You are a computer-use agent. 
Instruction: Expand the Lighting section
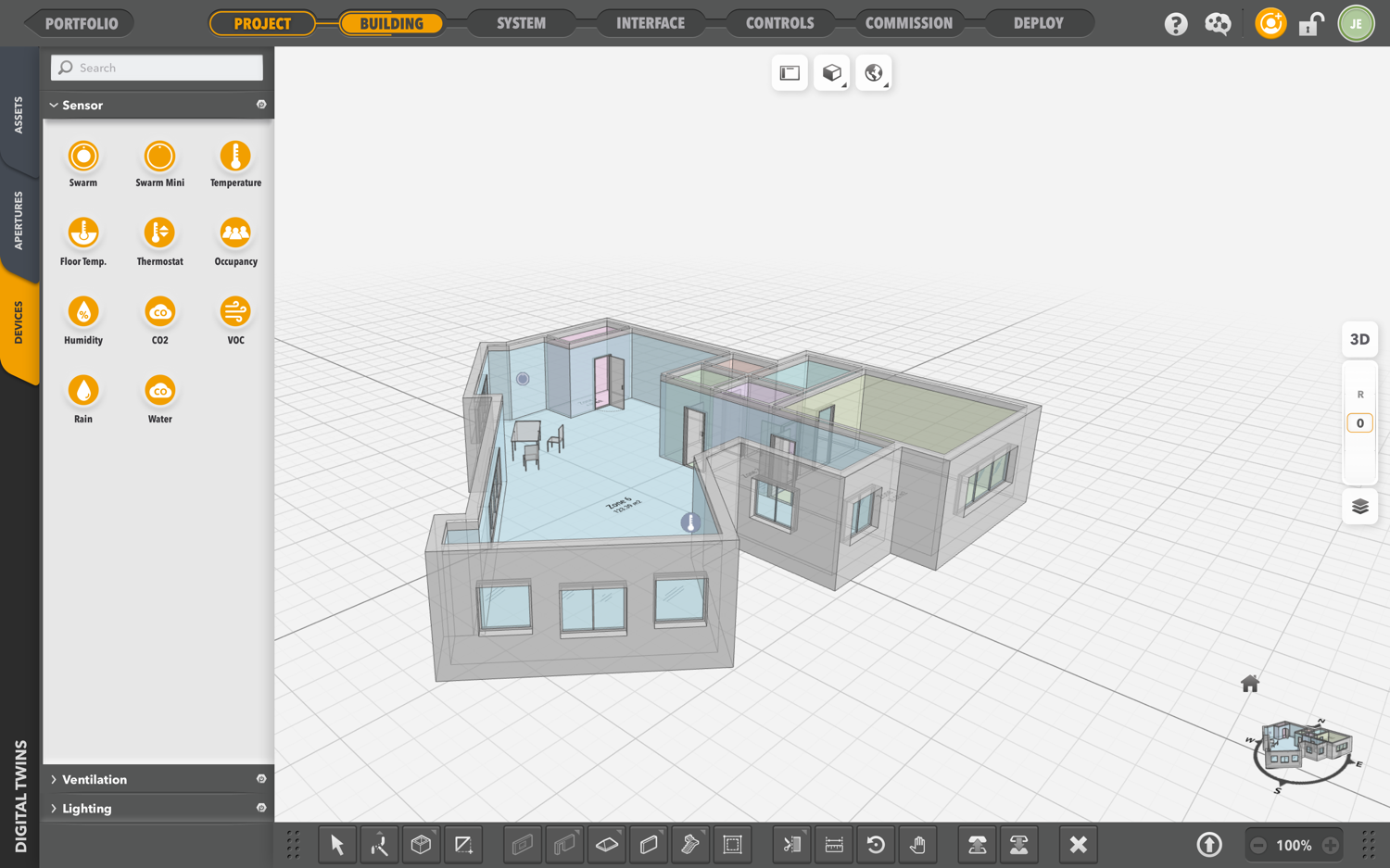click(87, 809)
